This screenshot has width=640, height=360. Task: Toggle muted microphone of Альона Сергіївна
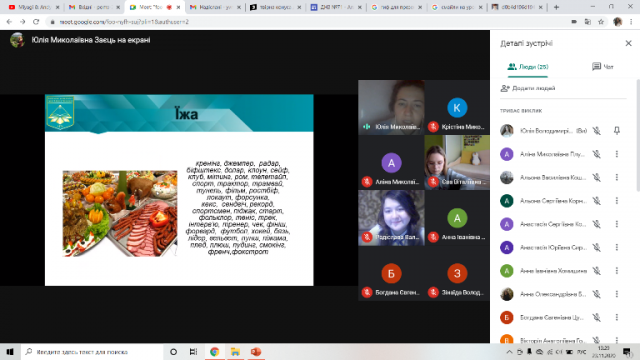click(596, 201)
